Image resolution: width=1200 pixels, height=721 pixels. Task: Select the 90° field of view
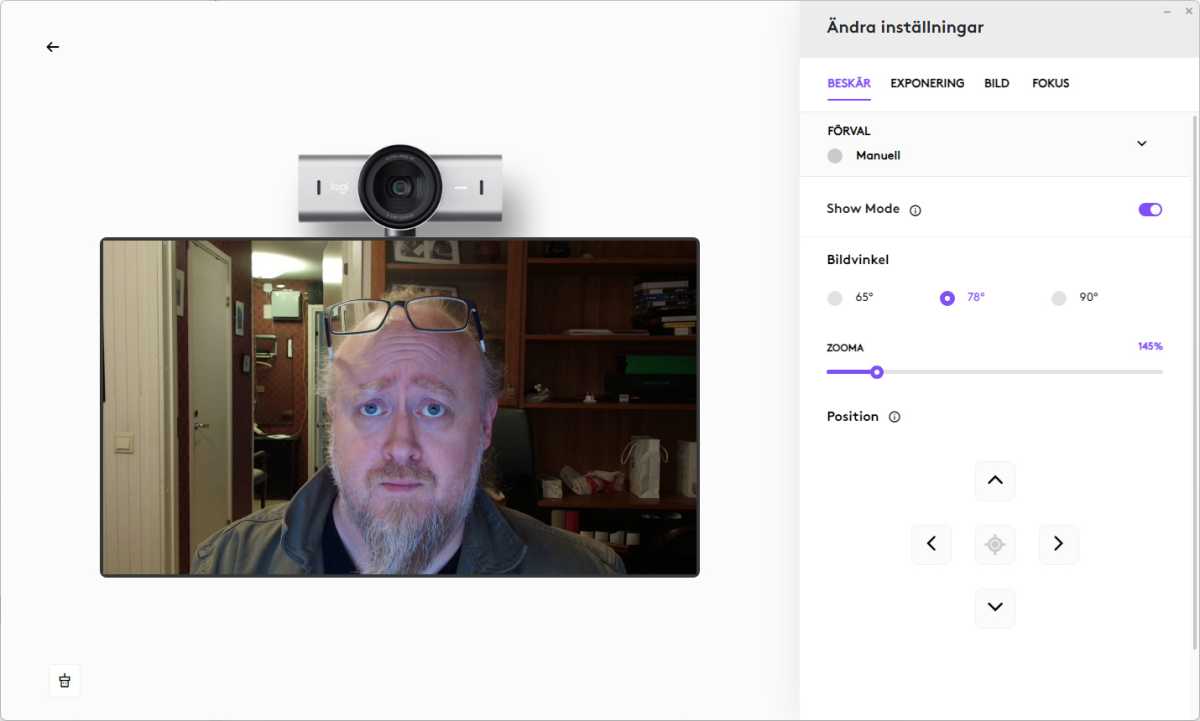click(x=1059, y=298)
